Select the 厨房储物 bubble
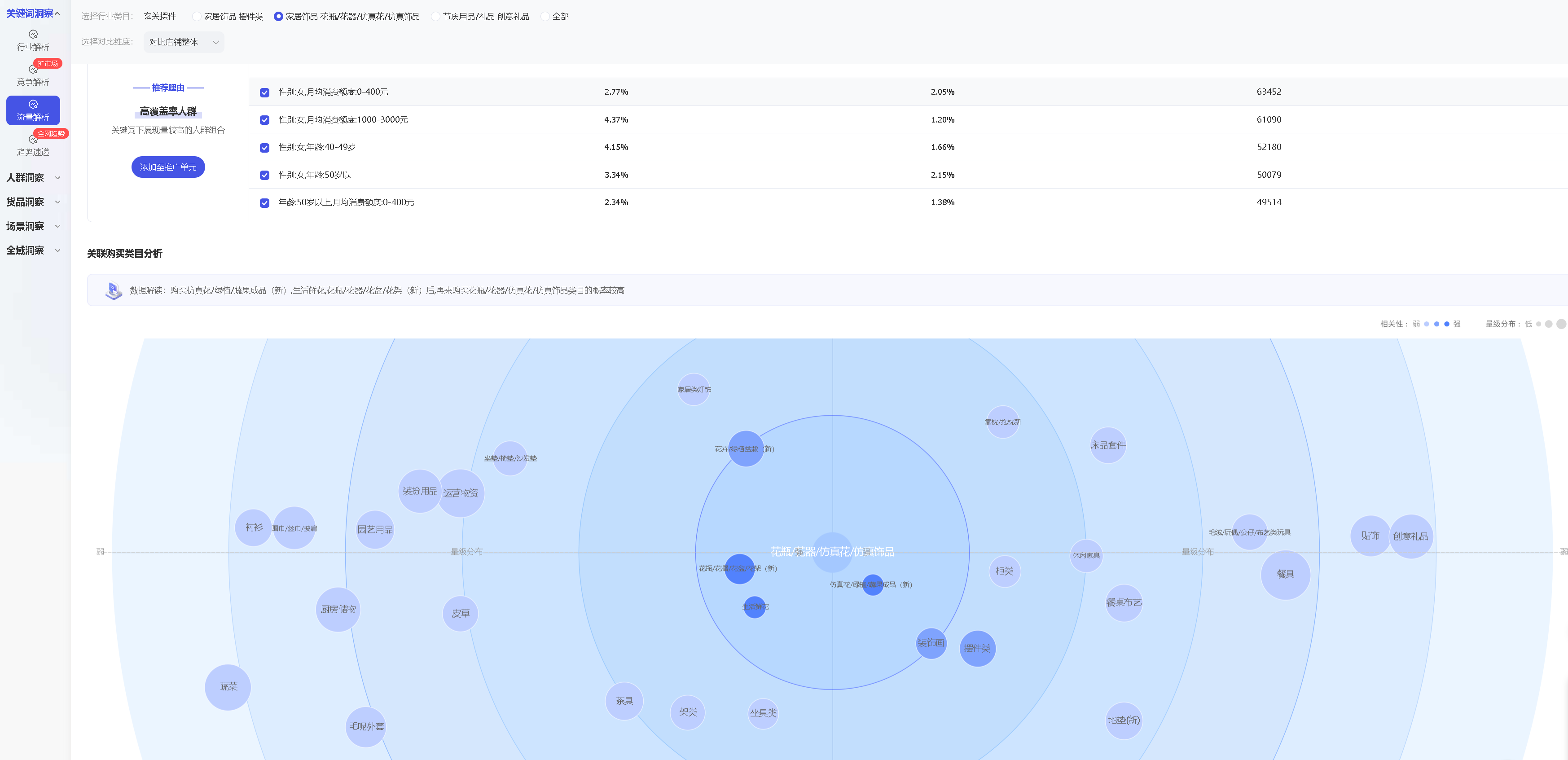 pyautogui.click(x=338, y=609)
